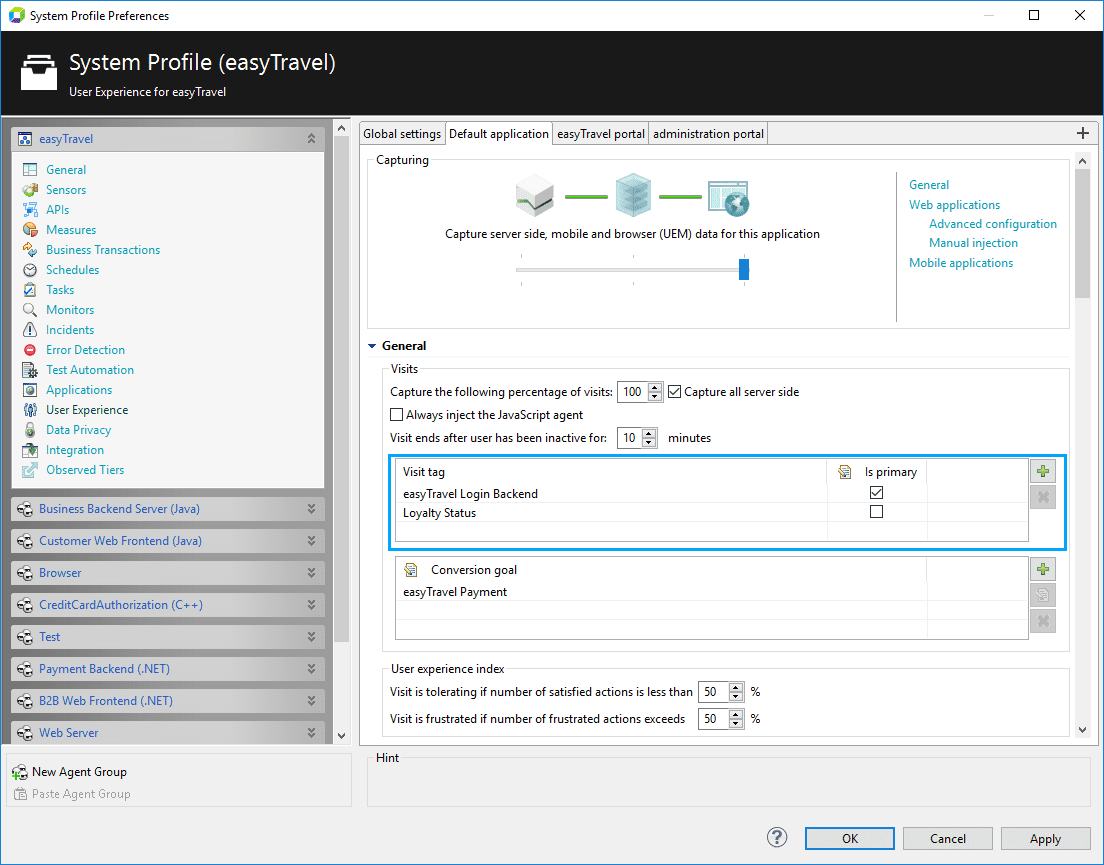1104x865 pixels.
Task: Click the Tasks icon in the sidebar
Action: click(30, 290)
